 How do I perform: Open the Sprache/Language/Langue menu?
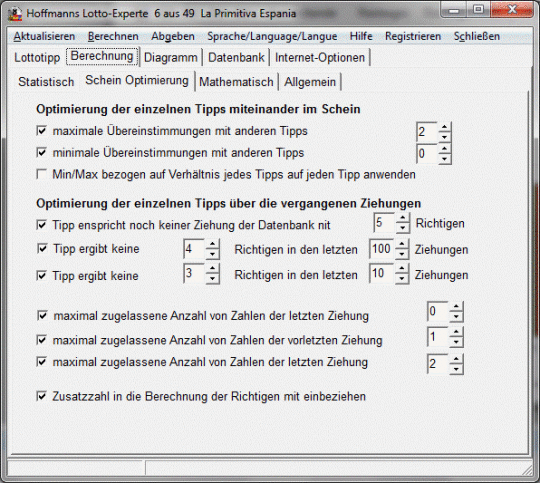click(x=272, y=36)
